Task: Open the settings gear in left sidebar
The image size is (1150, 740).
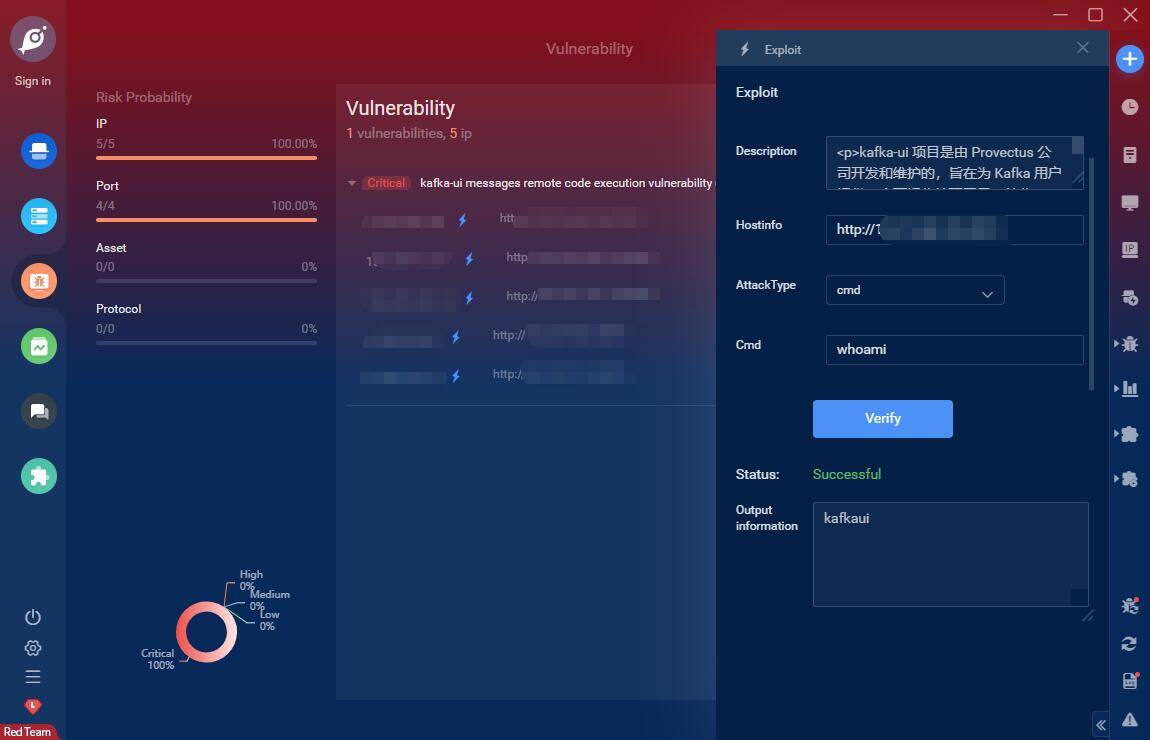Action: (x=33, y=648)
